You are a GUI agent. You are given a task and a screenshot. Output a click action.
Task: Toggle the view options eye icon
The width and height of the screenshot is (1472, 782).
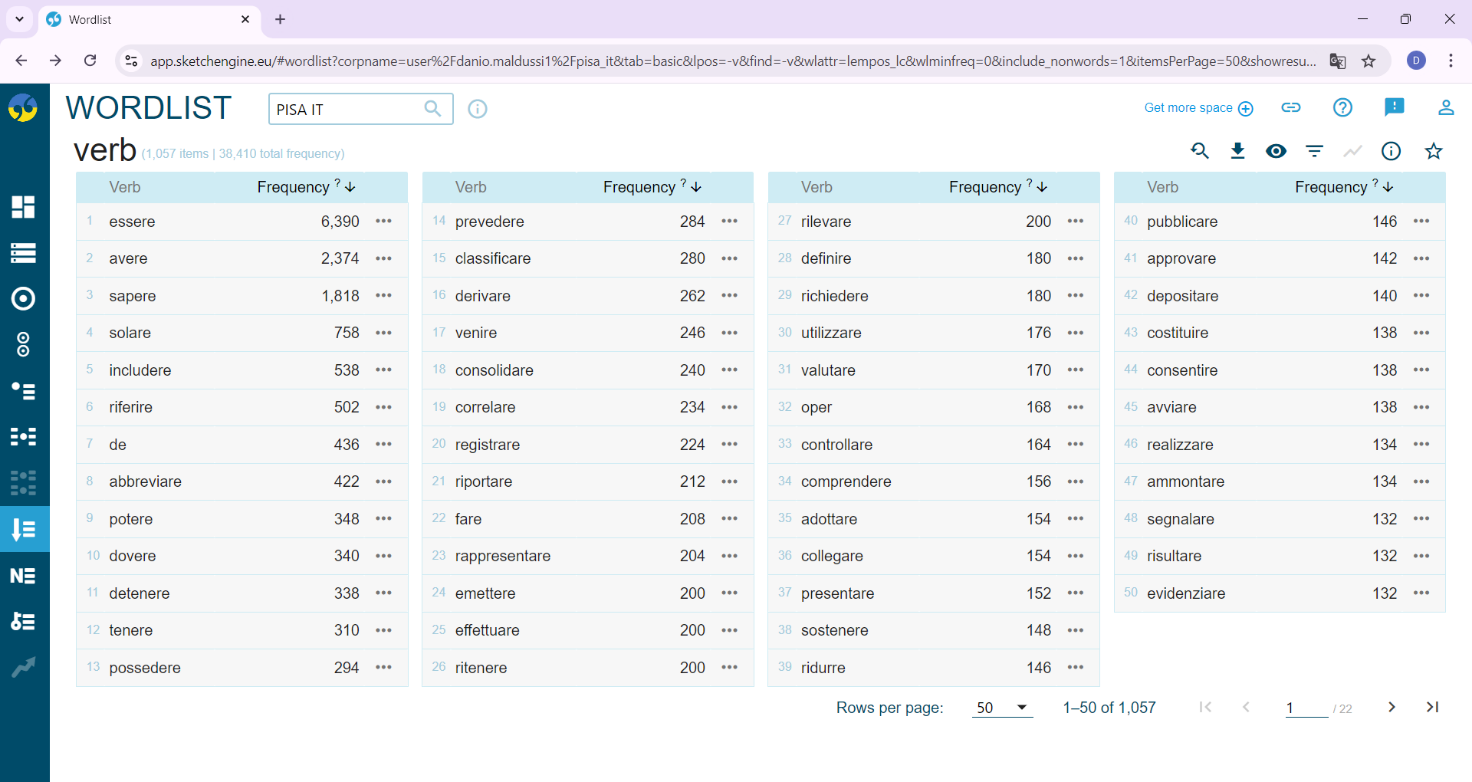[x=1276, y=151]
